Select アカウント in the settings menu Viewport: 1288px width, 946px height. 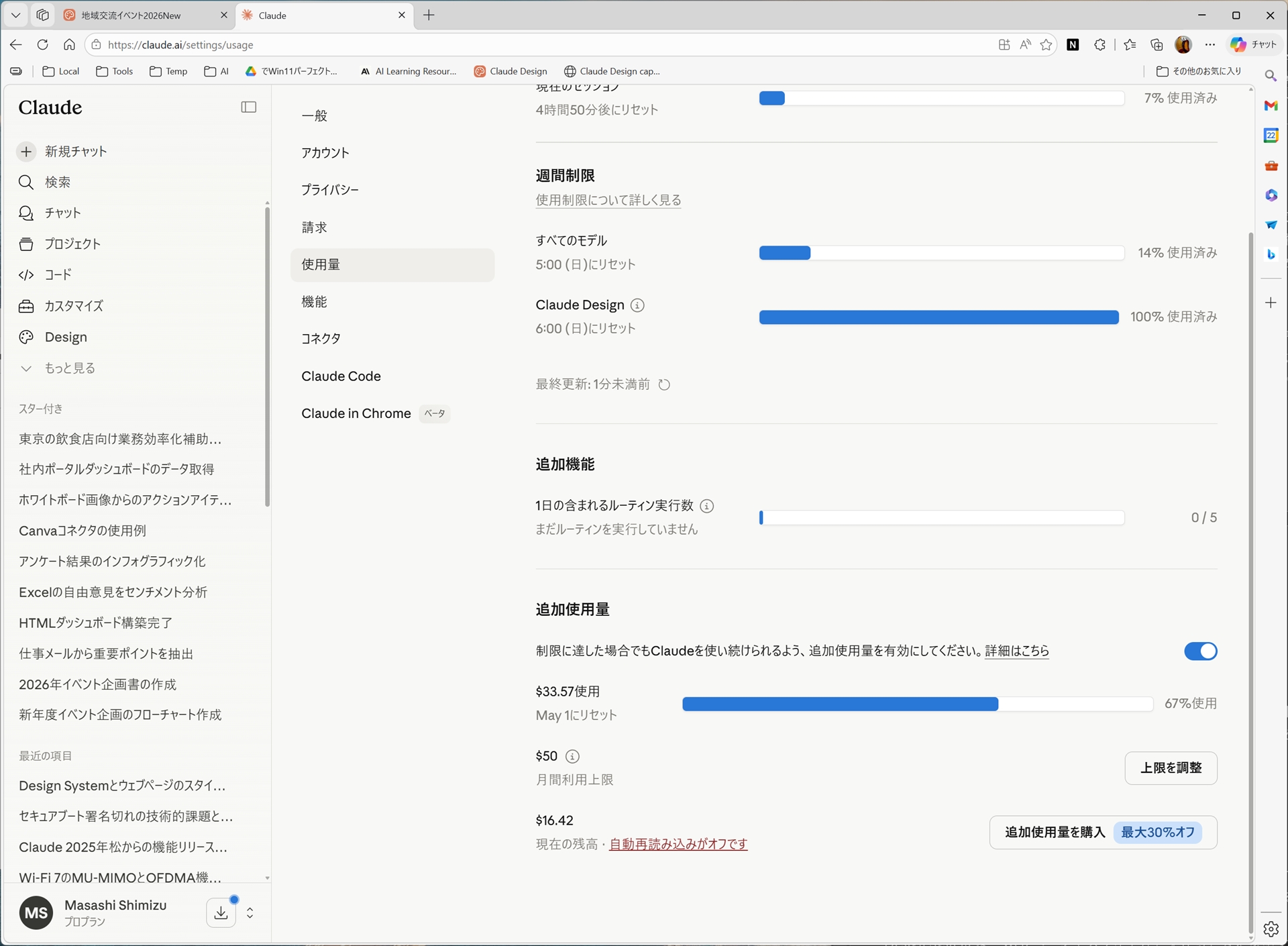pyautogui.click(x=325, y=152)
